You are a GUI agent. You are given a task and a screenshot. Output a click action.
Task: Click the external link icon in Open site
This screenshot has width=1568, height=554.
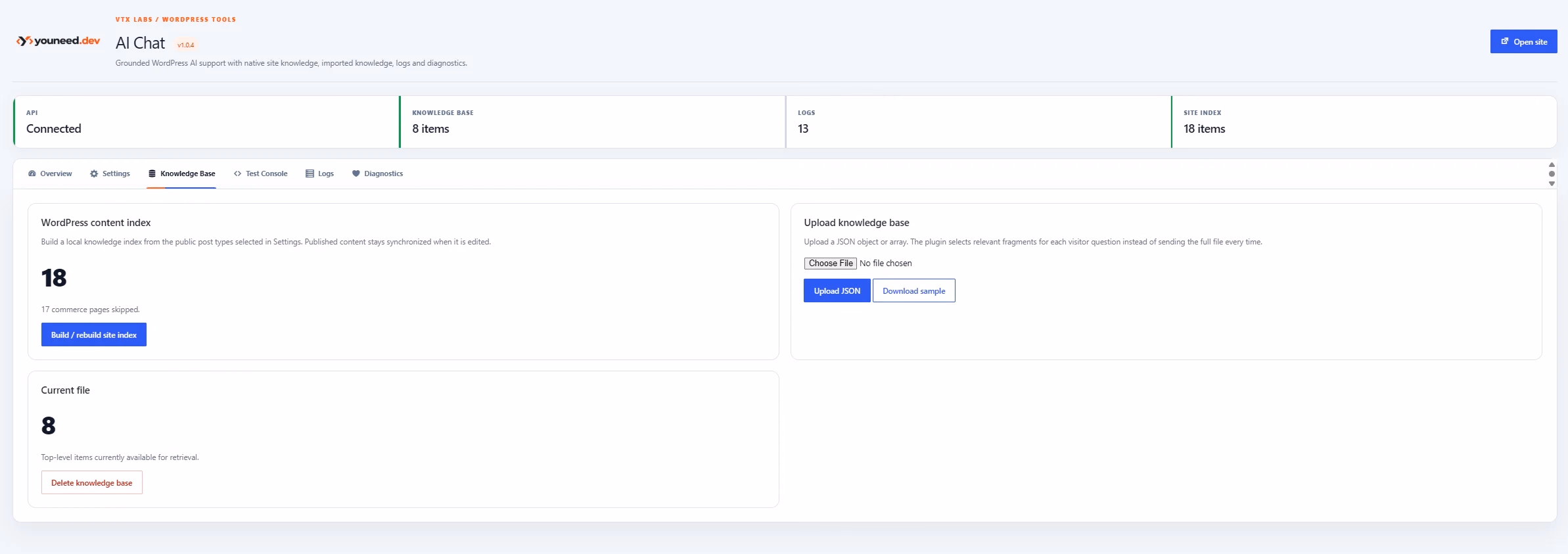(x=1505, y=41)
